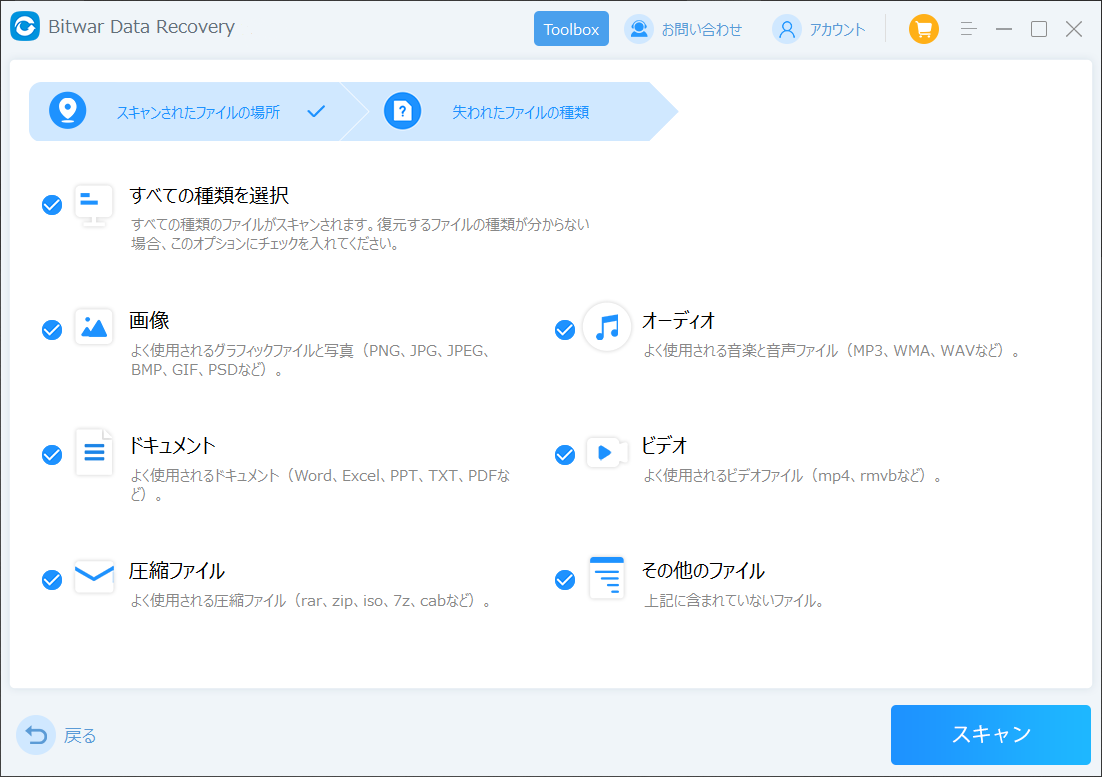Select the 失われたファイルの種類 step

pos(519,112)
